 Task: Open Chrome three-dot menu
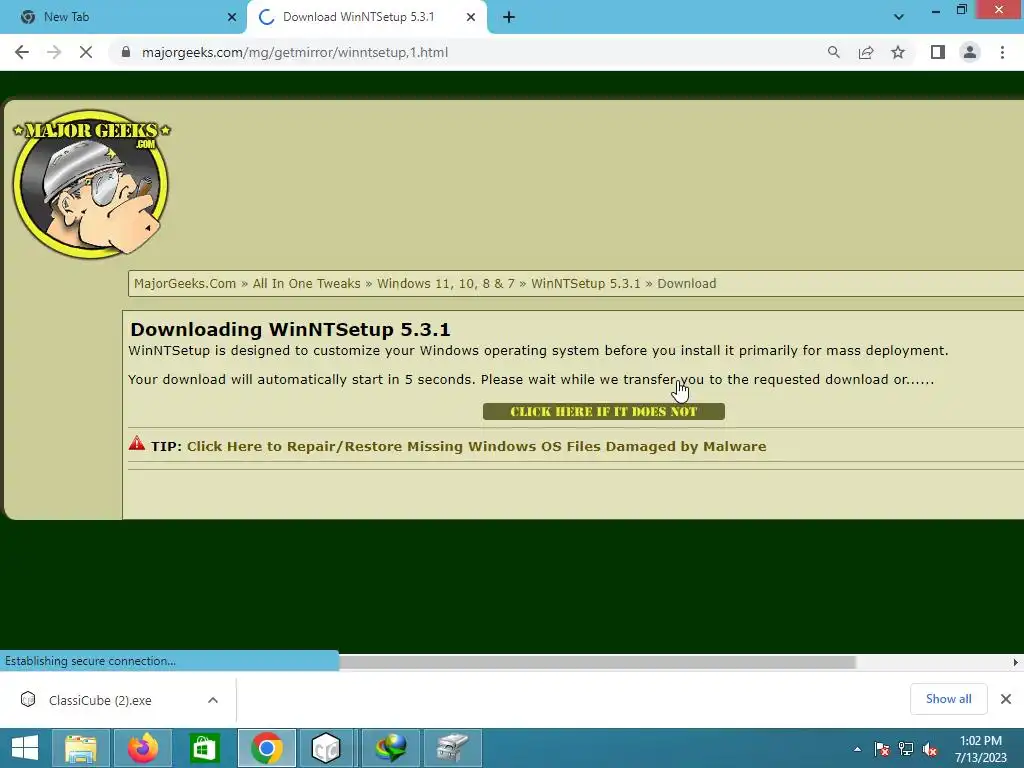(x=1002, y=52)
